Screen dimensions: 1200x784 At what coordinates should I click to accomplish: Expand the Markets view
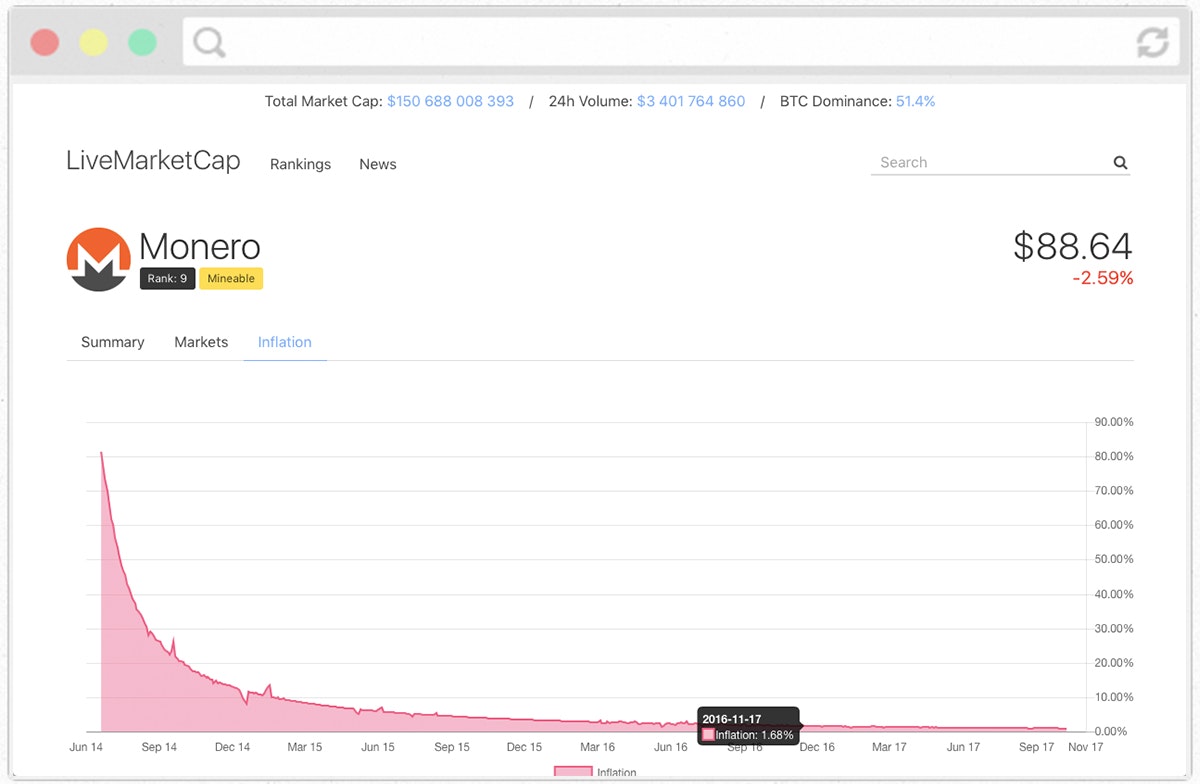click(200, 342)
